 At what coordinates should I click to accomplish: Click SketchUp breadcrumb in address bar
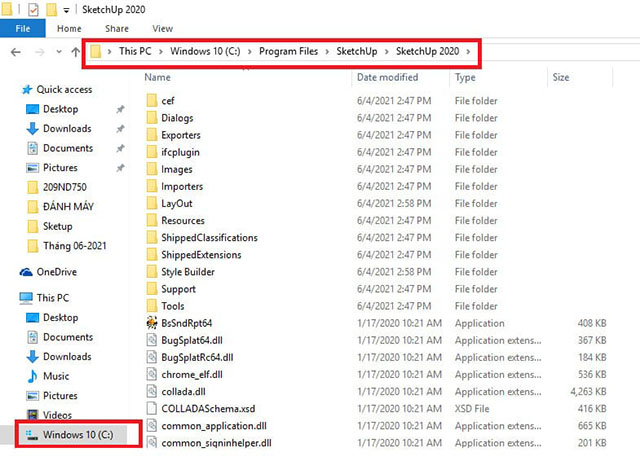tap(357, 51)
